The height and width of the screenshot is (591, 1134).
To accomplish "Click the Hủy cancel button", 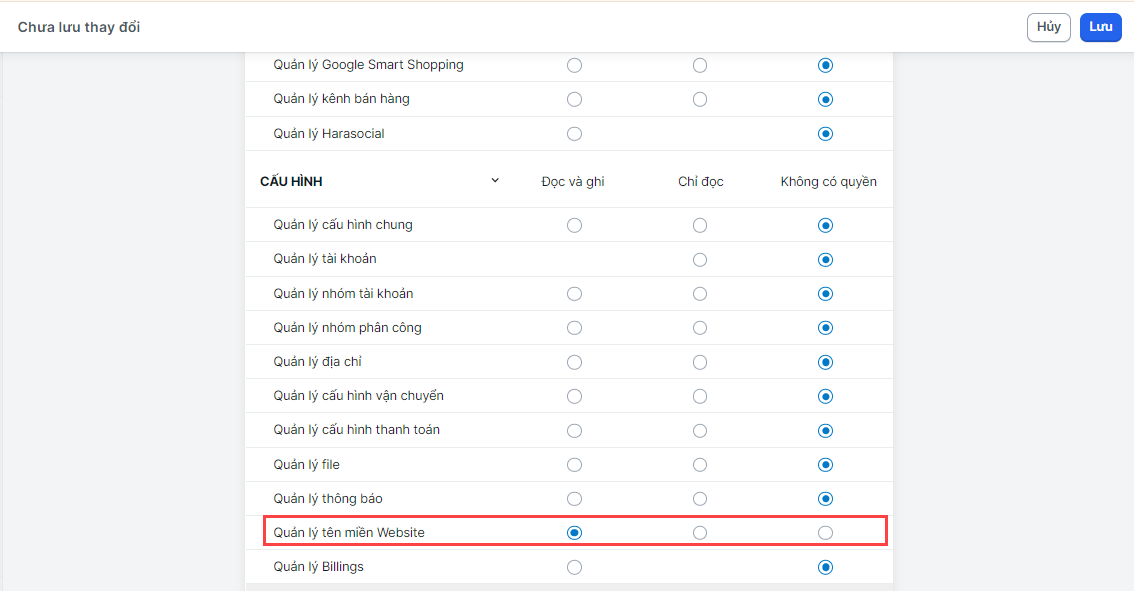I will coord(1048,27).
